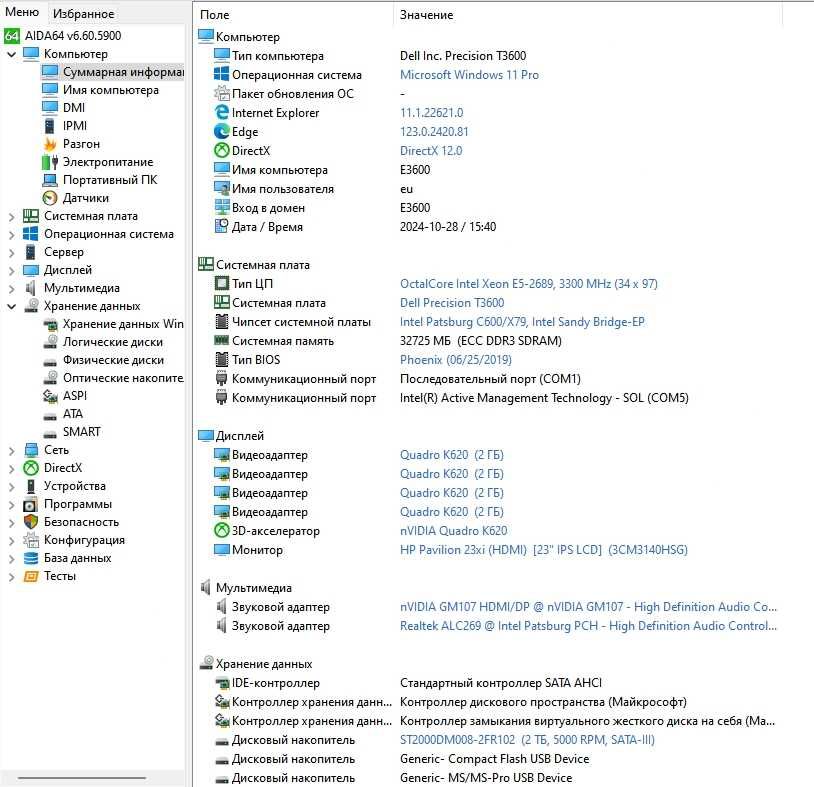814x787 pixels.
Task: Click the DMI icon in tree
Action: (x=50, y=107)
